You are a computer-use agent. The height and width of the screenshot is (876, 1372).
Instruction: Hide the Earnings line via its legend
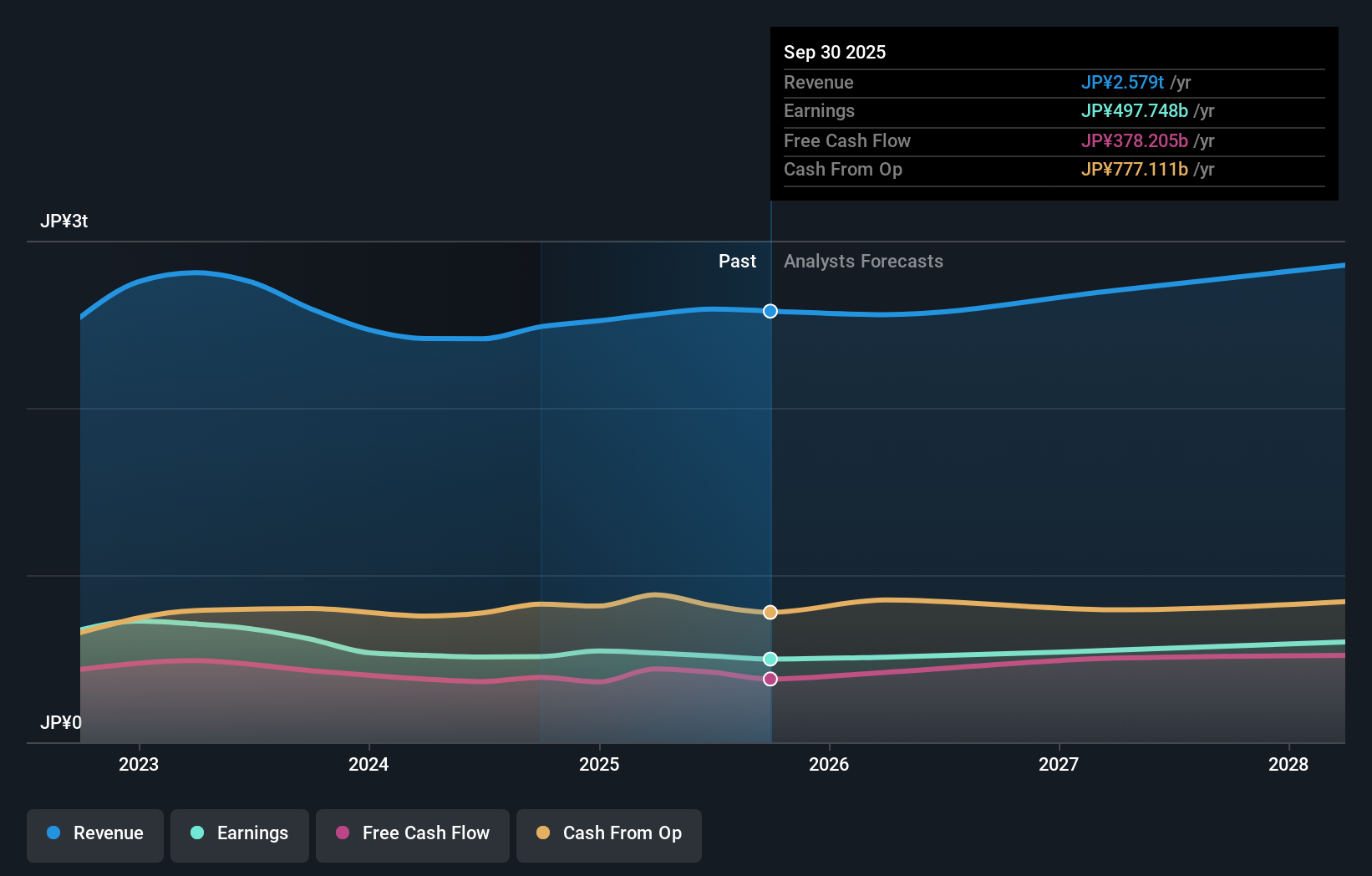[240, 833]
